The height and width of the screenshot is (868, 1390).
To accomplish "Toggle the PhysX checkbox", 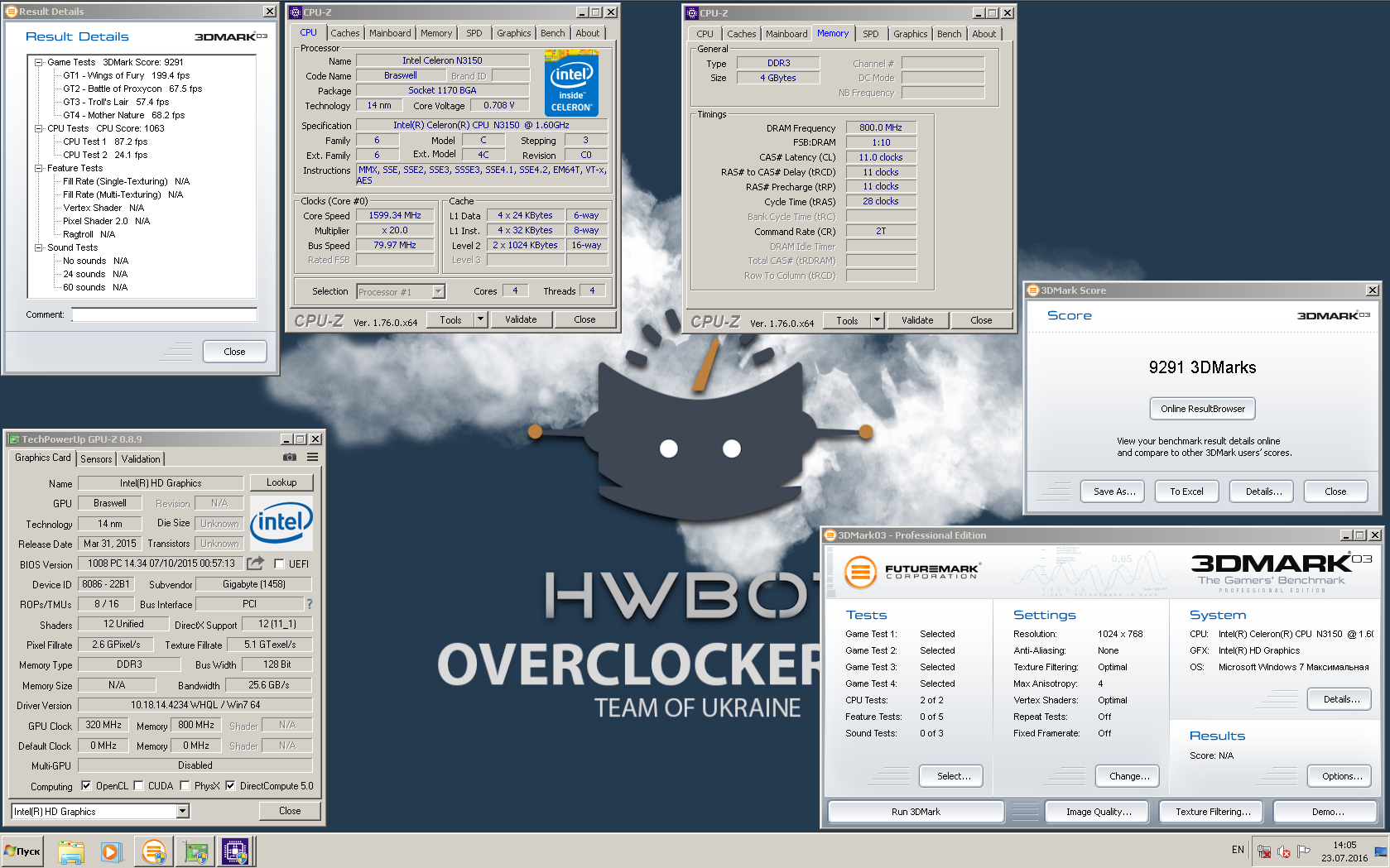I will click(185, 786).
